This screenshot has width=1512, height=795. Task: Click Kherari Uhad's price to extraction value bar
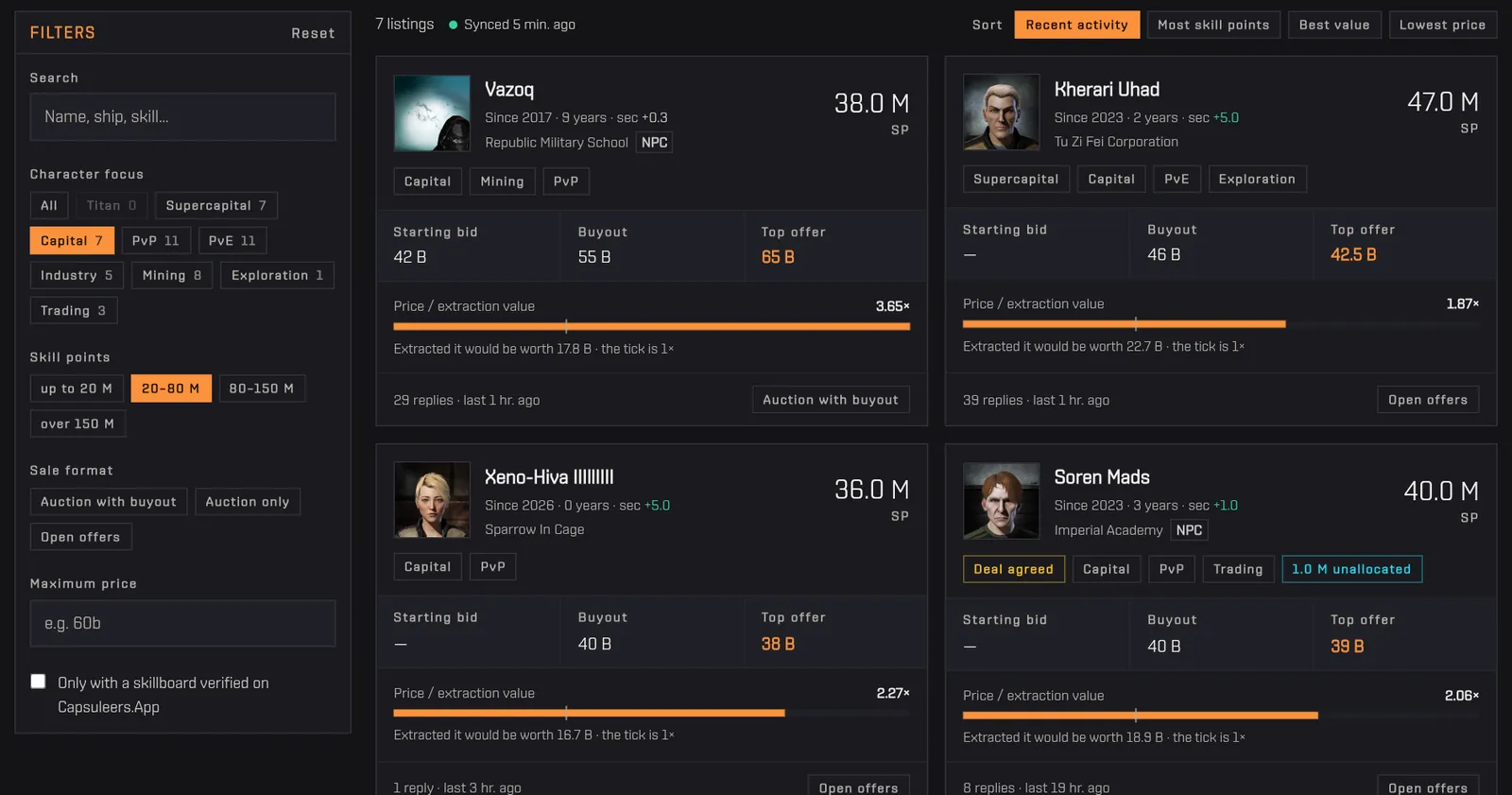point(1221,324)
